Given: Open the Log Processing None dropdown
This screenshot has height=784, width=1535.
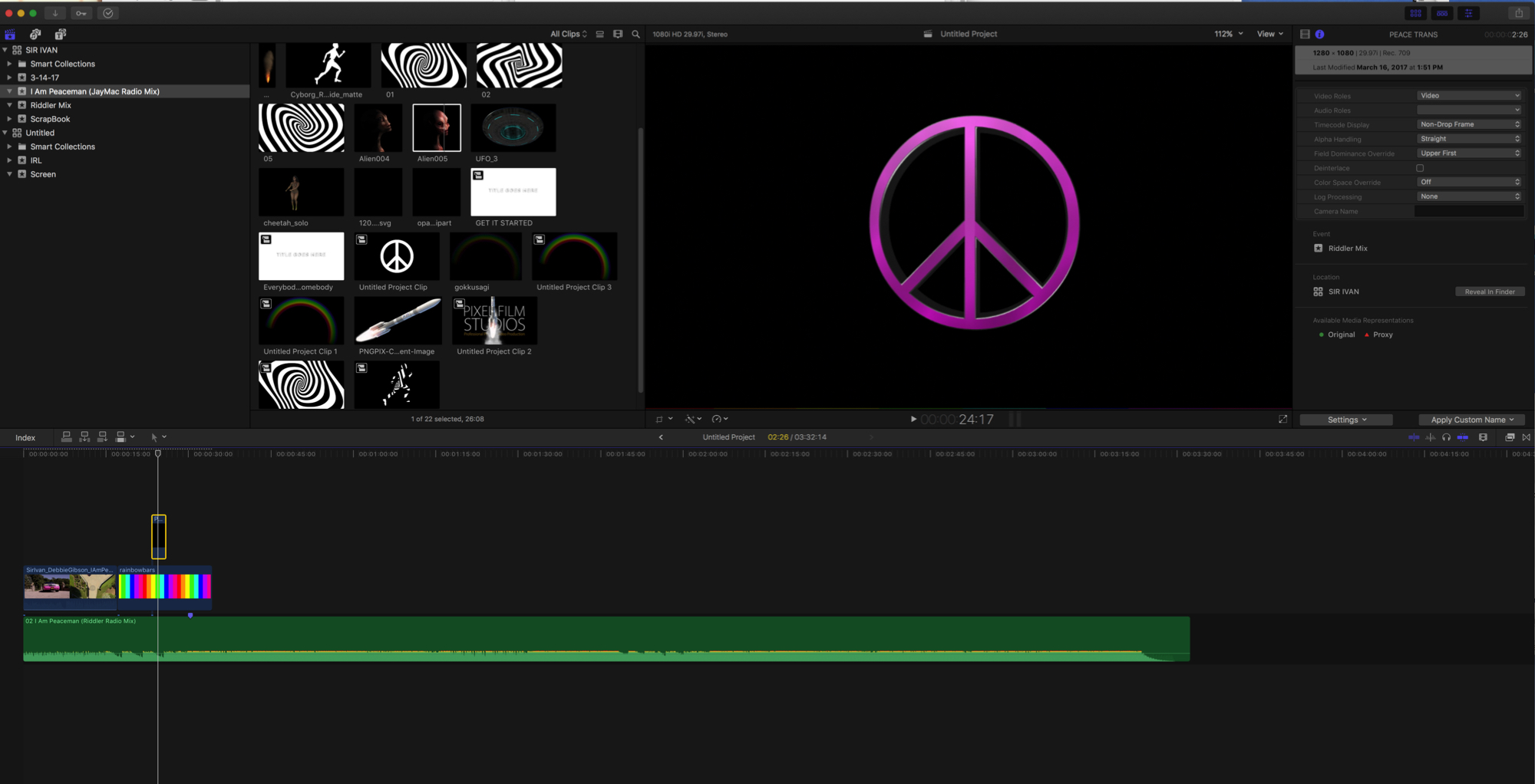Looking at the screenshot, I should click(x=1469, y=196).
